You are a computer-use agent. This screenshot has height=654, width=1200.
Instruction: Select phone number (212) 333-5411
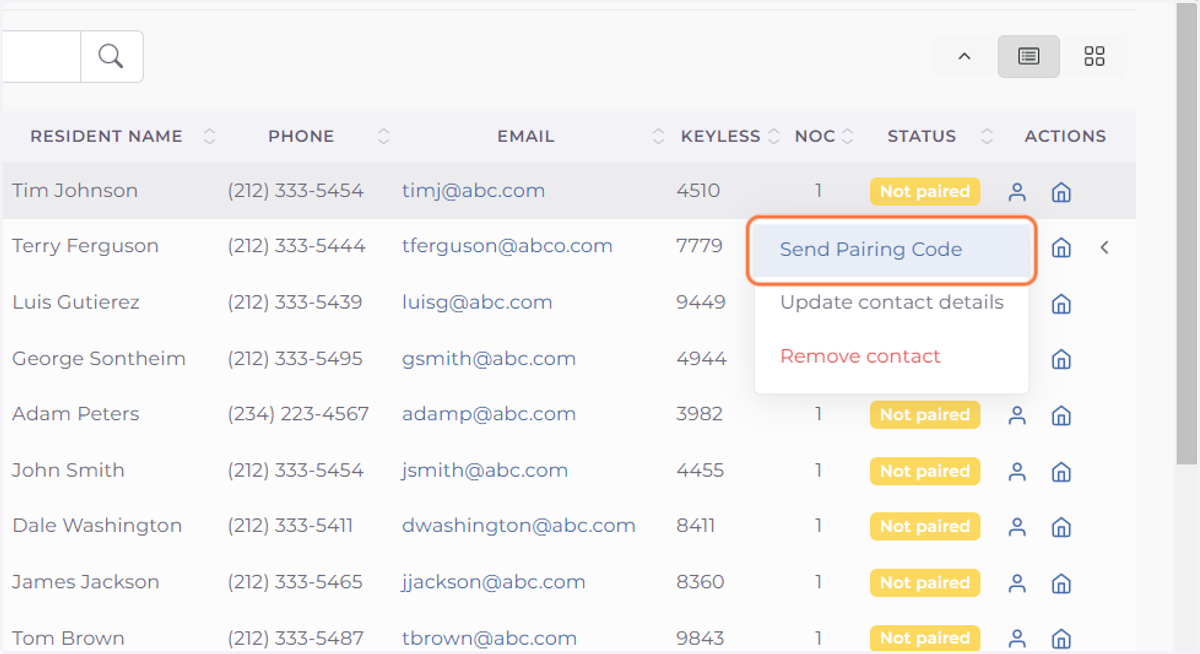click(290, 526)
